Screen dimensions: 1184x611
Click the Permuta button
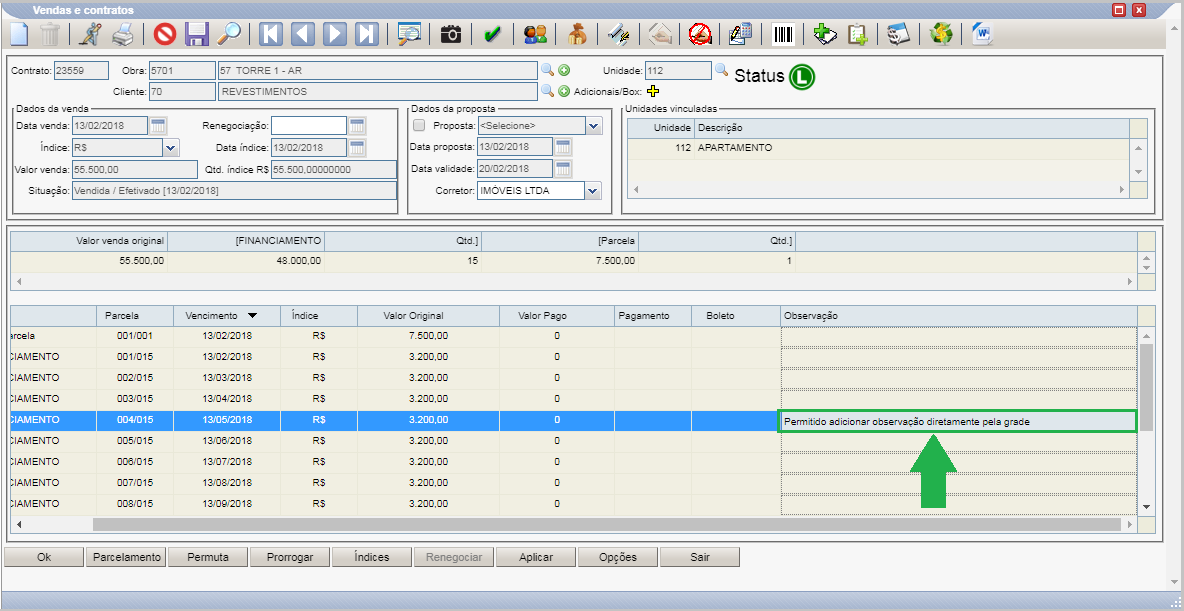(208, 557)
